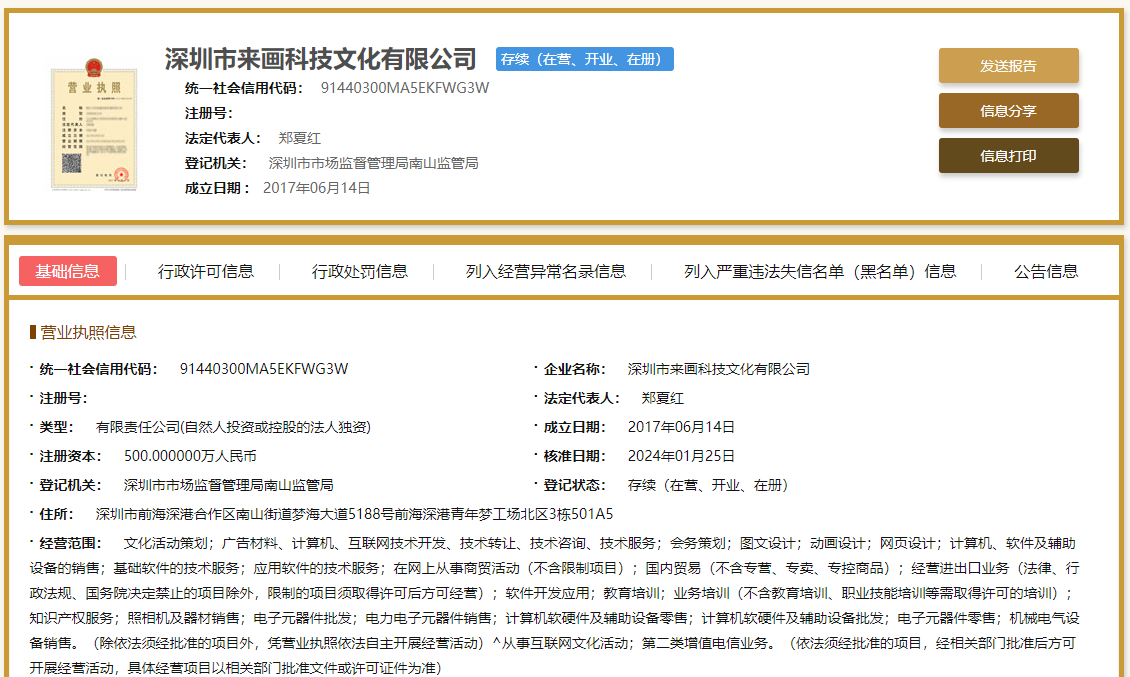Open the 列入严重违法失信名单（黑名单）信息 tab
1130x677 pixels.
point(820,271)
